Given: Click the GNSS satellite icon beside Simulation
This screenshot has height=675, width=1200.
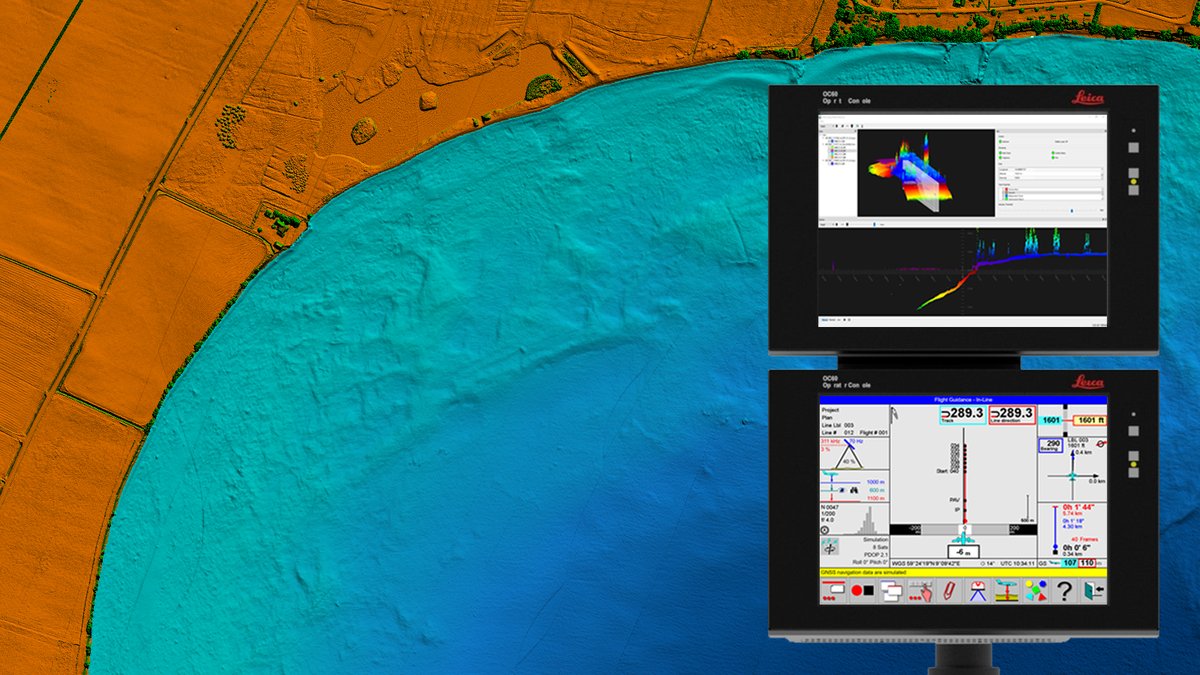Looking at the screenshot, I should pos(830,546).
